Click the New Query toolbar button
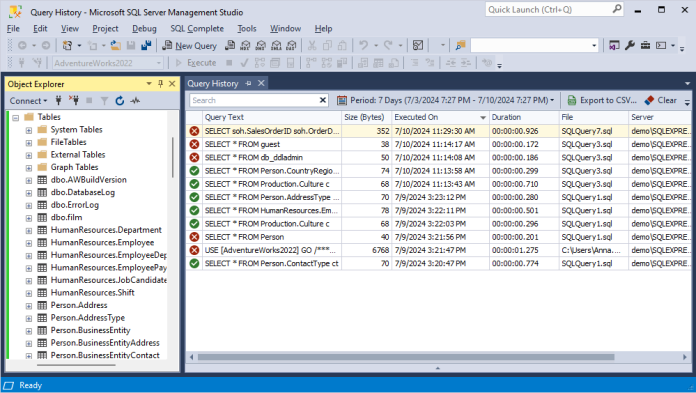This screenshot has height=393, width=696. click(190, 45)
